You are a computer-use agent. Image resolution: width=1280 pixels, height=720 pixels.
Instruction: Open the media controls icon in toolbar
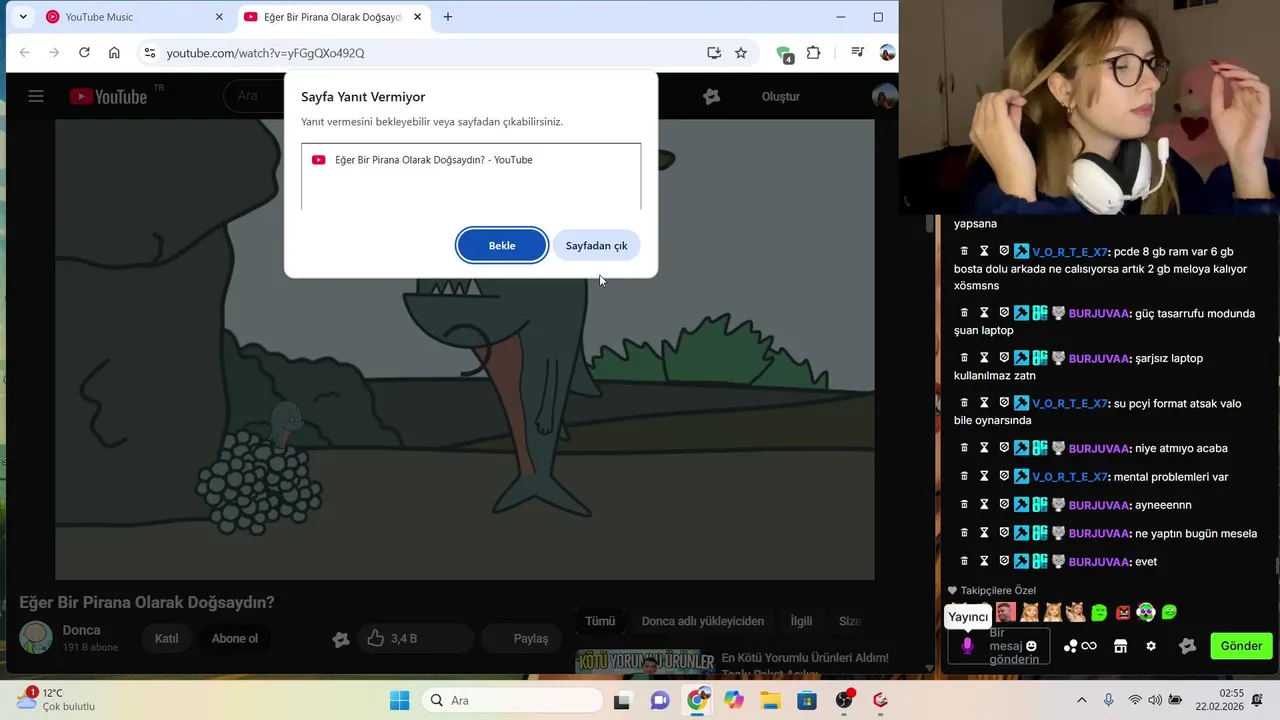(857, 53)
